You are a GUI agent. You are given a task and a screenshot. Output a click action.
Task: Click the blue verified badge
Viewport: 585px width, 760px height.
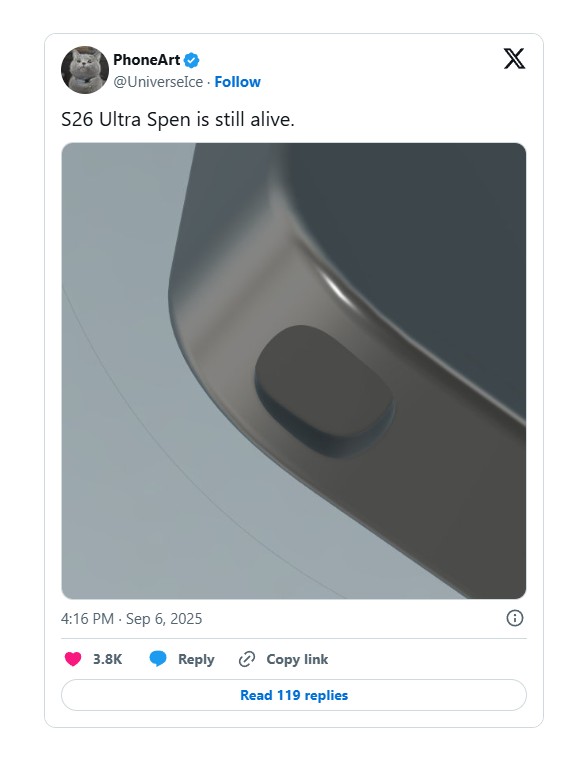[191, 60]
